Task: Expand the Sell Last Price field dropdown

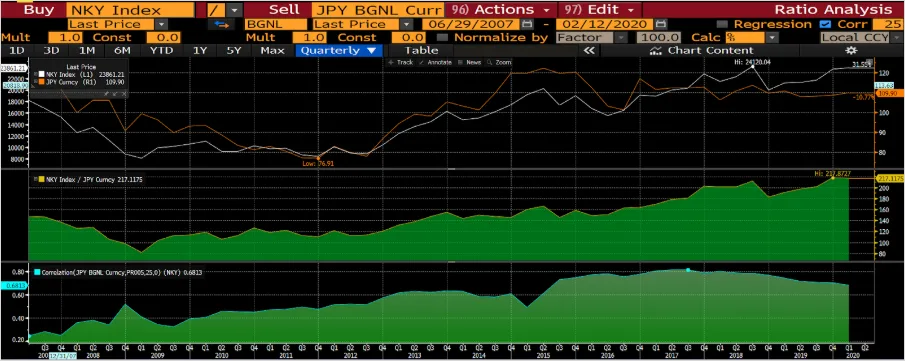Action: click(x=407, y=24)
